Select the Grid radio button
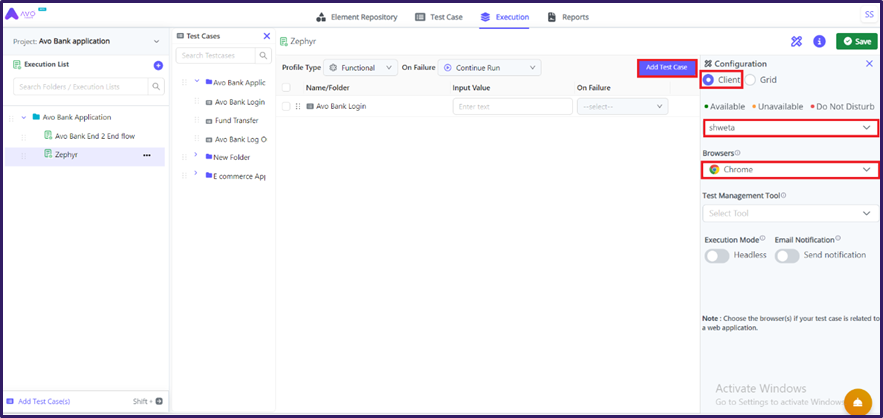 tap(751, 79)
